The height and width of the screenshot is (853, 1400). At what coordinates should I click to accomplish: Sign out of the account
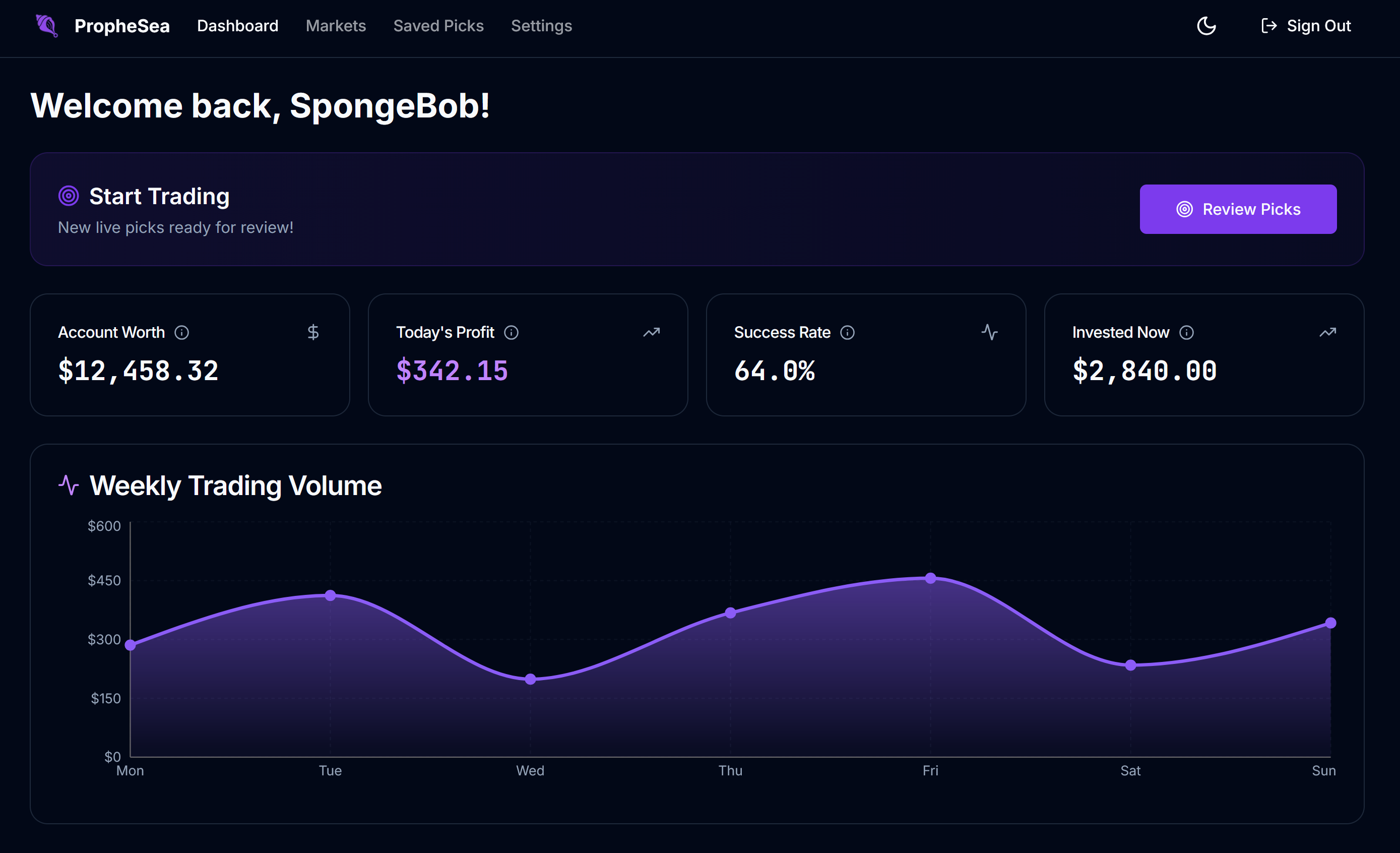tap(1306, 26)
